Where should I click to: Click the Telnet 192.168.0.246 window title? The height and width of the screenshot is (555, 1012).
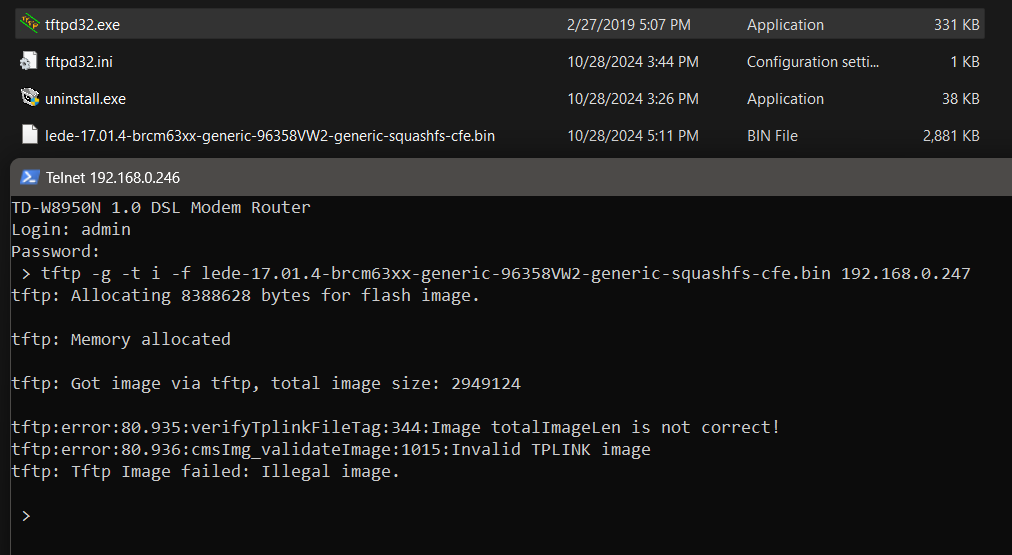[x=113, y=177]
